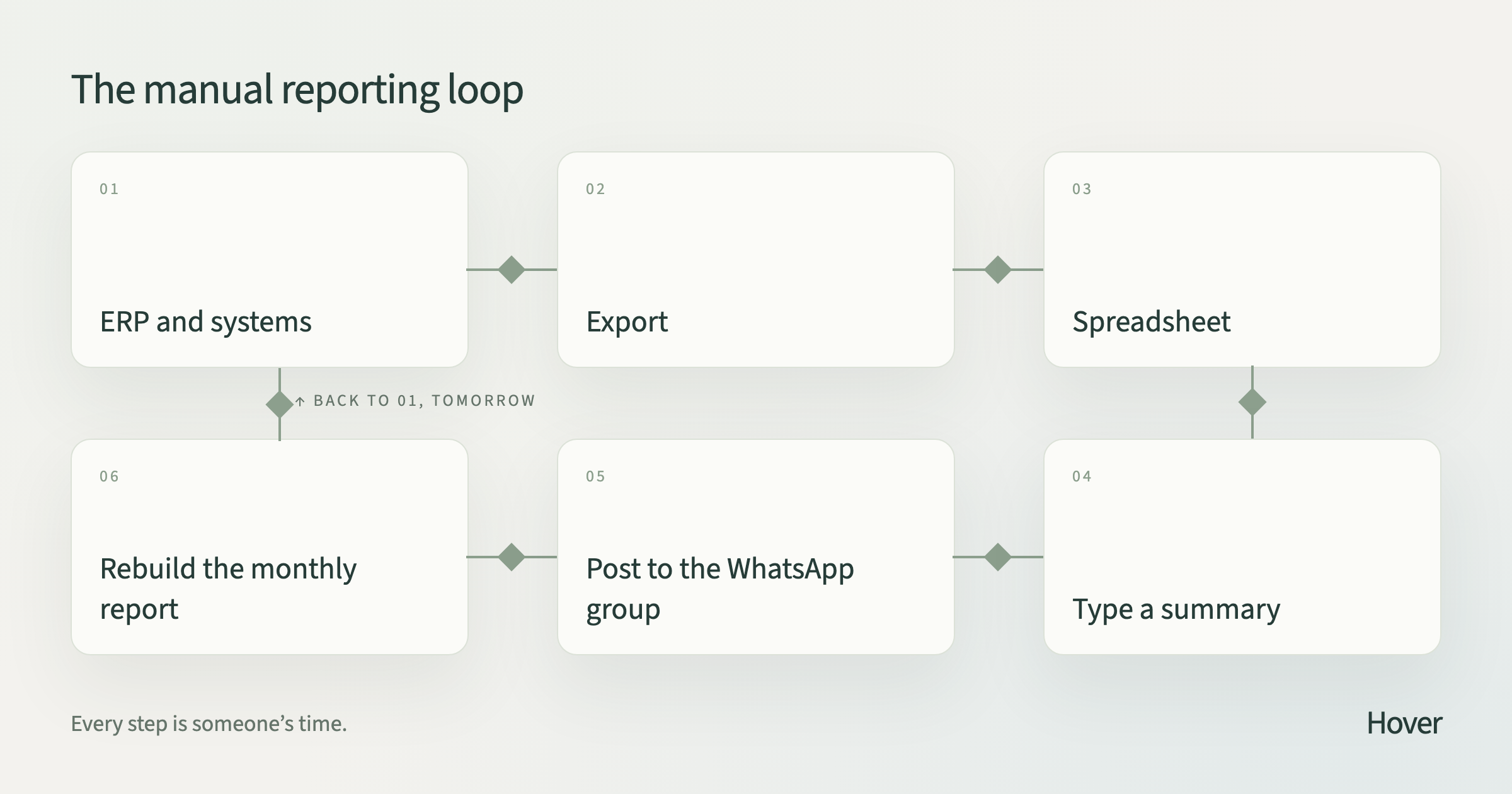The height and width of the screenshot is (794, 1512).
Task: Click the caption 'Every step is someone's time.'
Action: [209, 723]
